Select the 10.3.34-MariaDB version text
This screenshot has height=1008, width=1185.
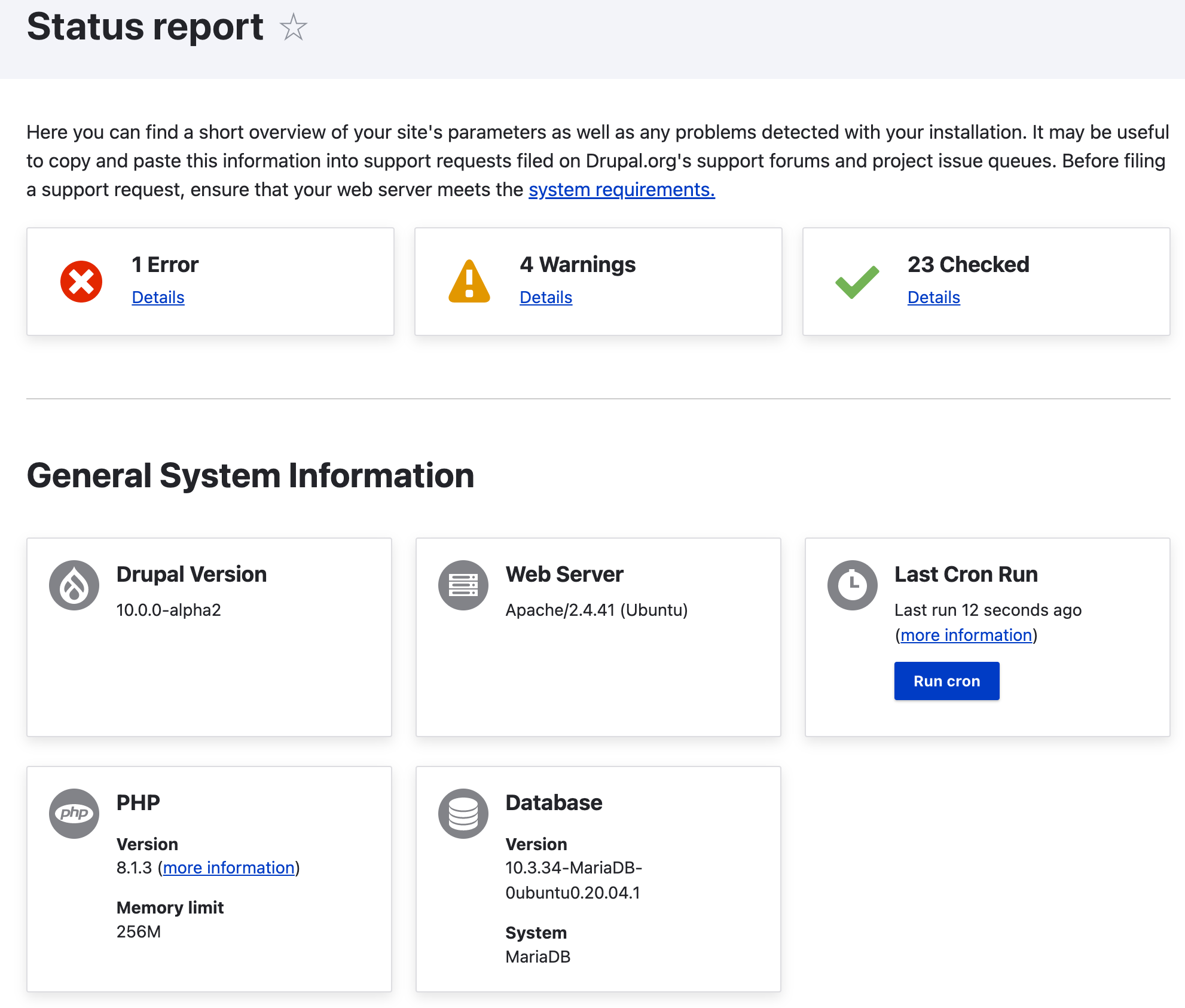(574, 880)
